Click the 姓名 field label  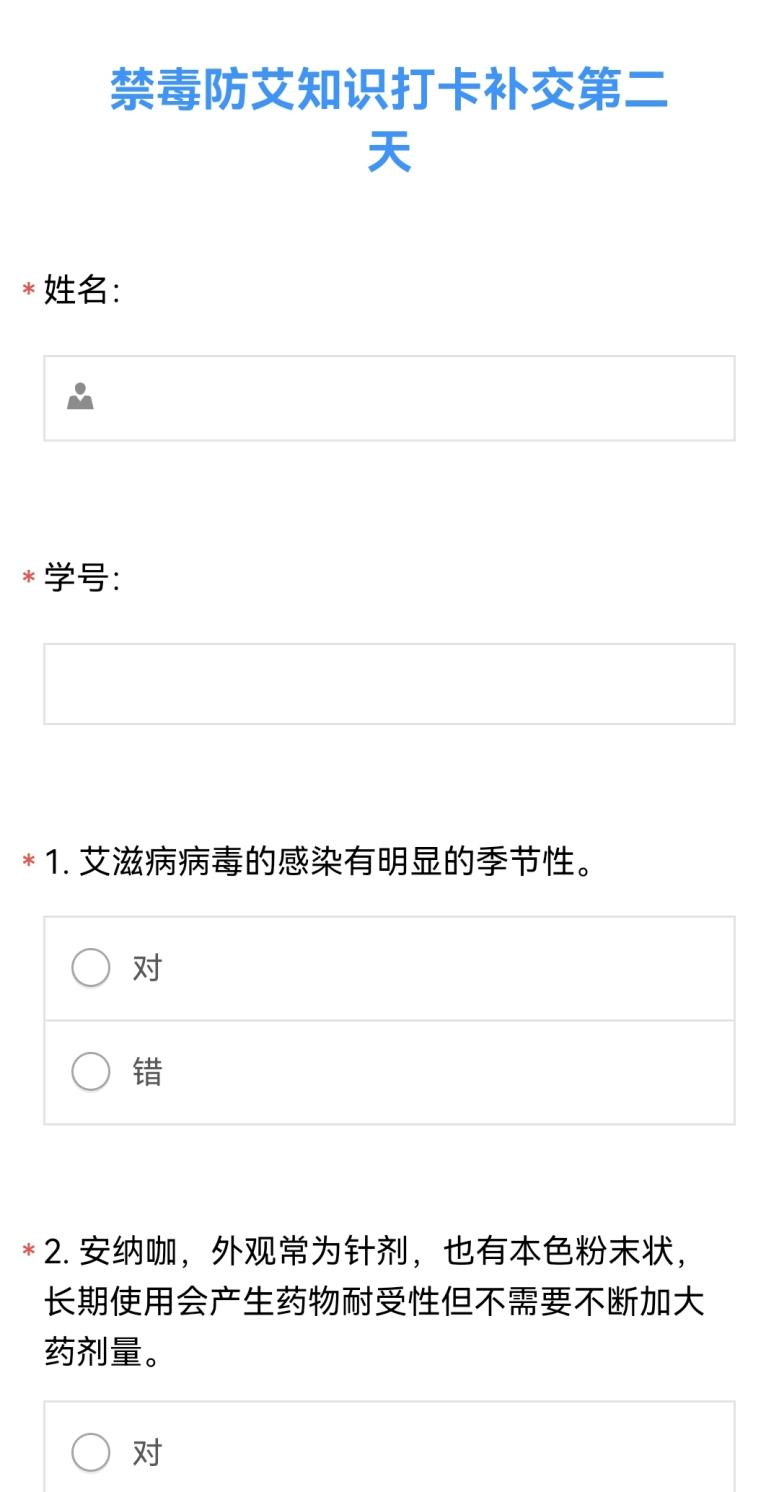tap(80, 291)
